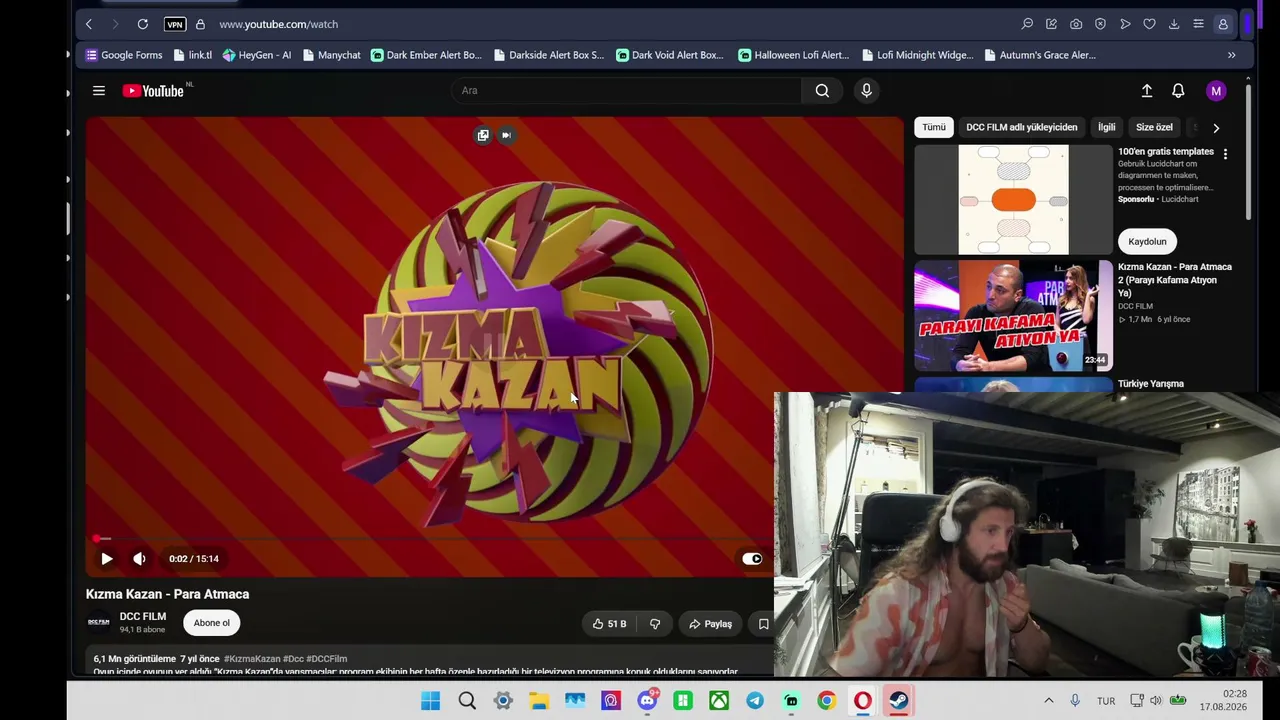This screenshot has width=1280, height=720.
Task: Open Steam from the taskbar
Action: click(x=898, y=701)
